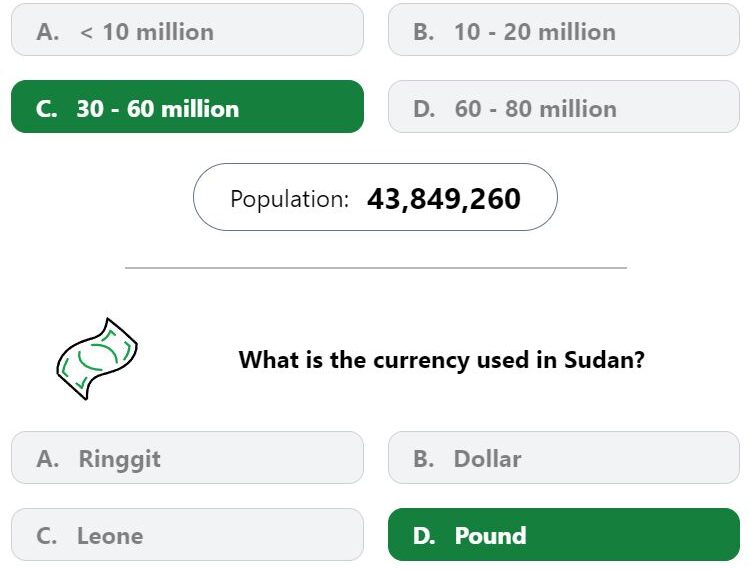751x570 pixels.
Task: Click the word Sudan in the question
Action: point(604,360)
